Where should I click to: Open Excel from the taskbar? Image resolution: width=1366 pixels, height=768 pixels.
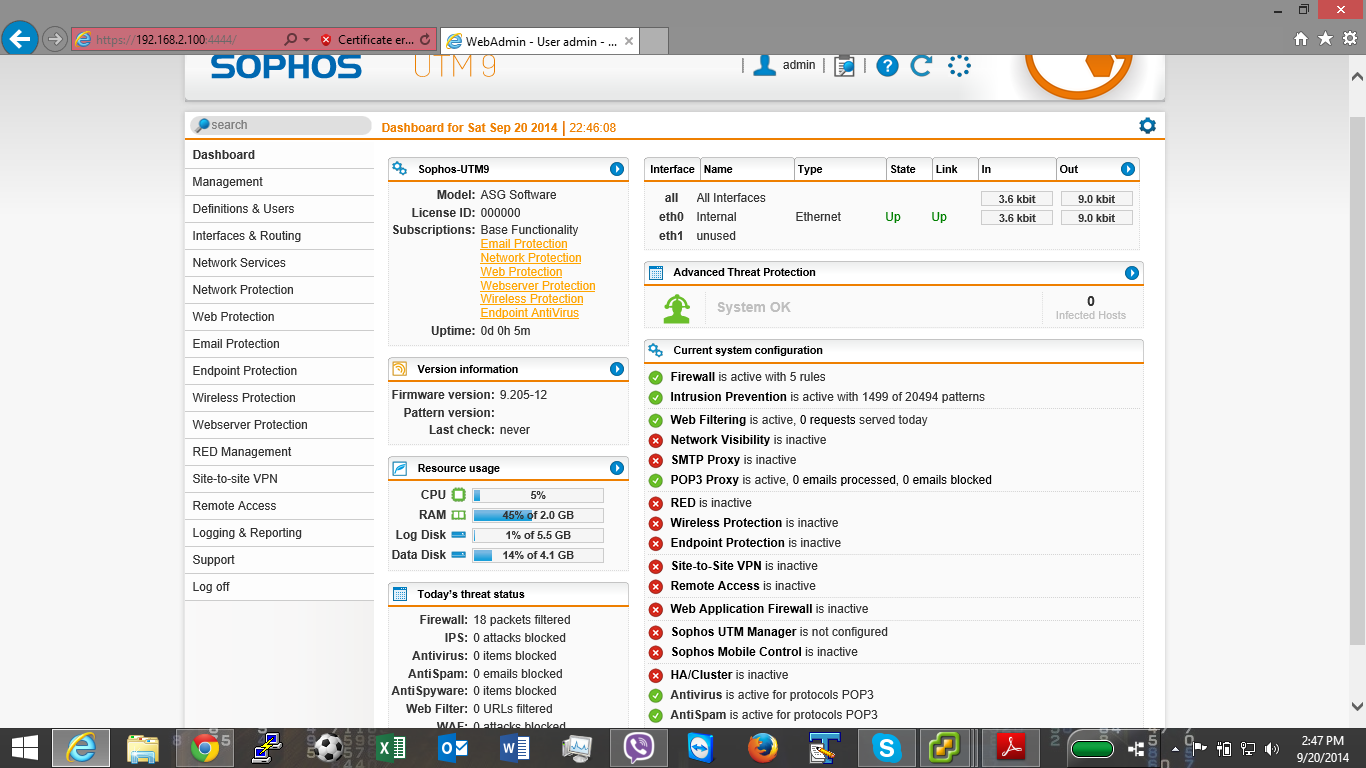[390, 748]
